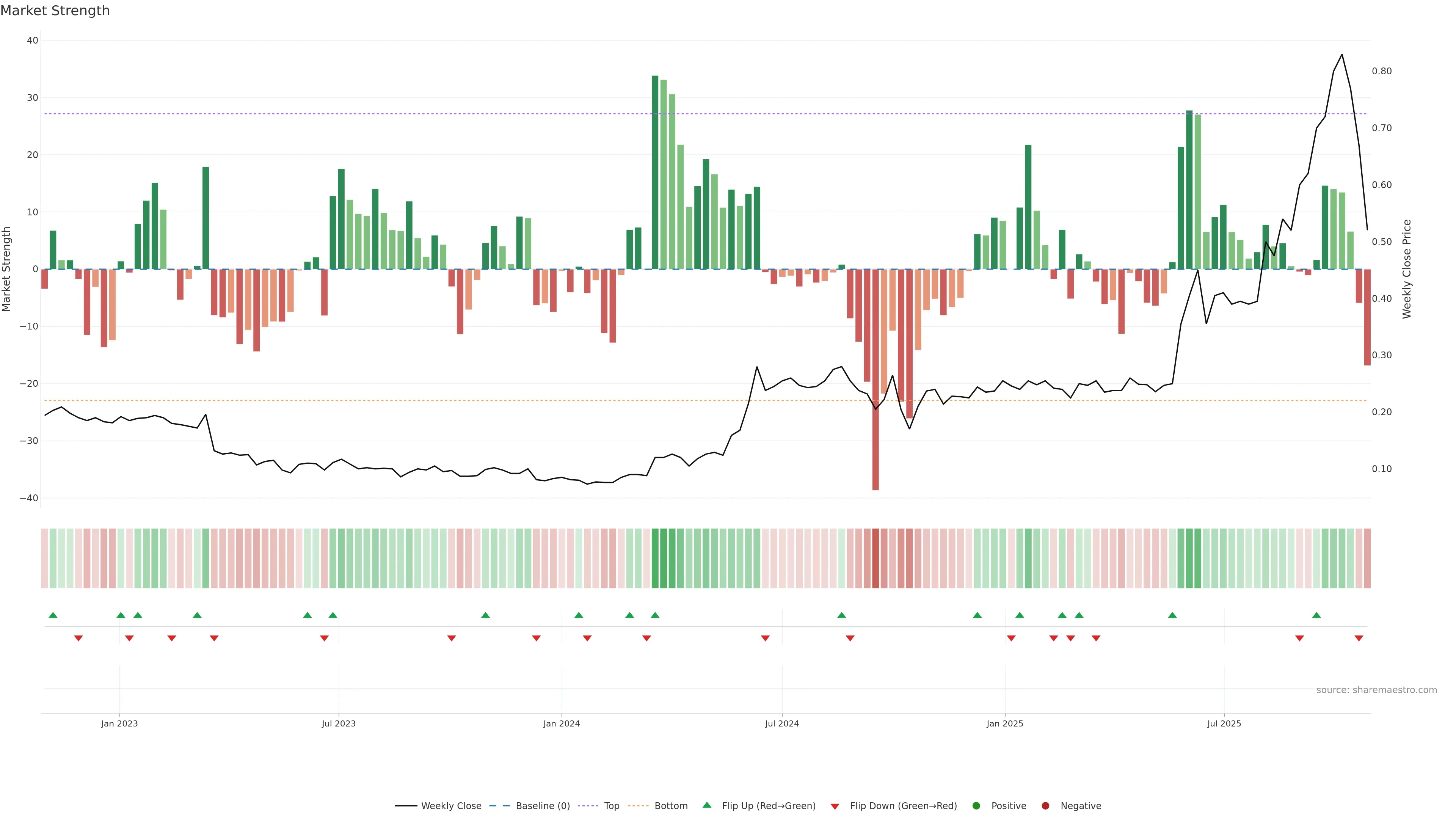Click the source: sharemaestro.com text
1456x819 pixels.
[1376, 690]
